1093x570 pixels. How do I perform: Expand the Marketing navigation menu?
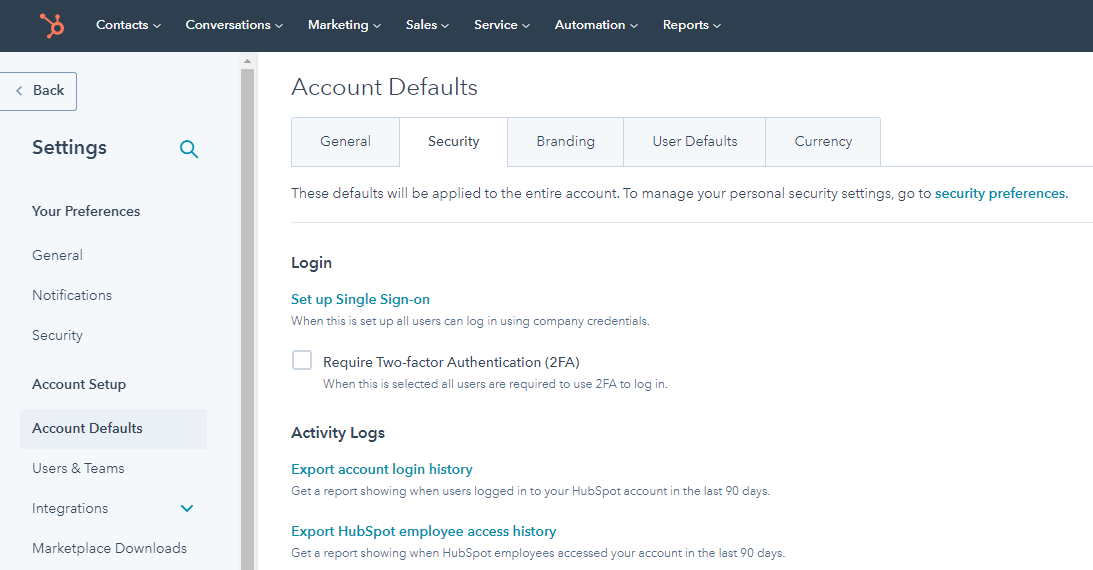pyautogui.click(x=344, y=25)
